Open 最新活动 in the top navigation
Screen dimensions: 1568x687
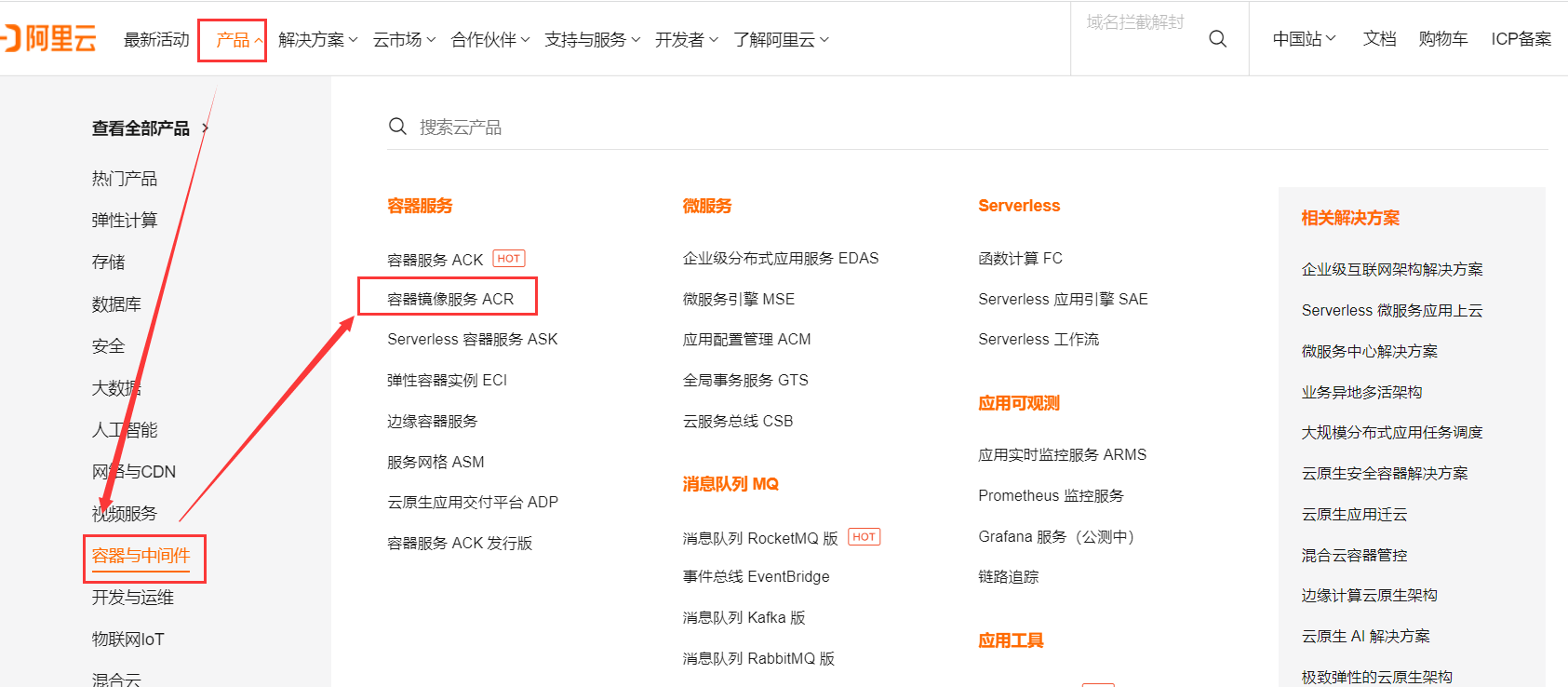pyautogui.click(x=156, y=40)
